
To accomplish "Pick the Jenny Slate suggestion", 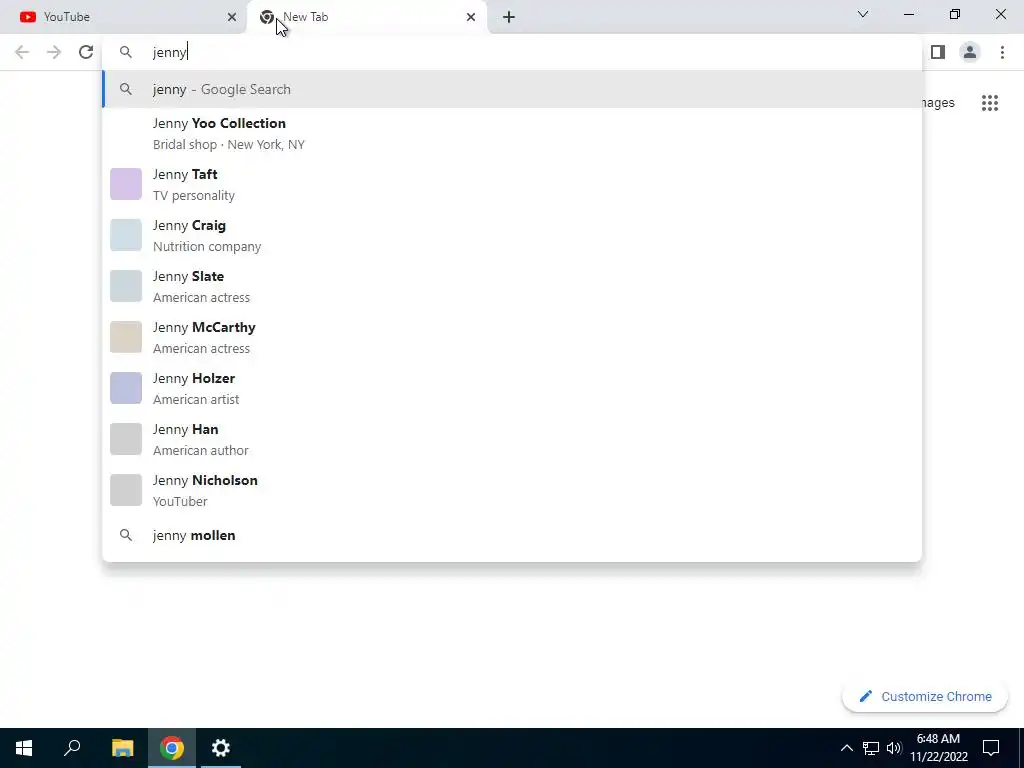I will [x=512, y=286].
